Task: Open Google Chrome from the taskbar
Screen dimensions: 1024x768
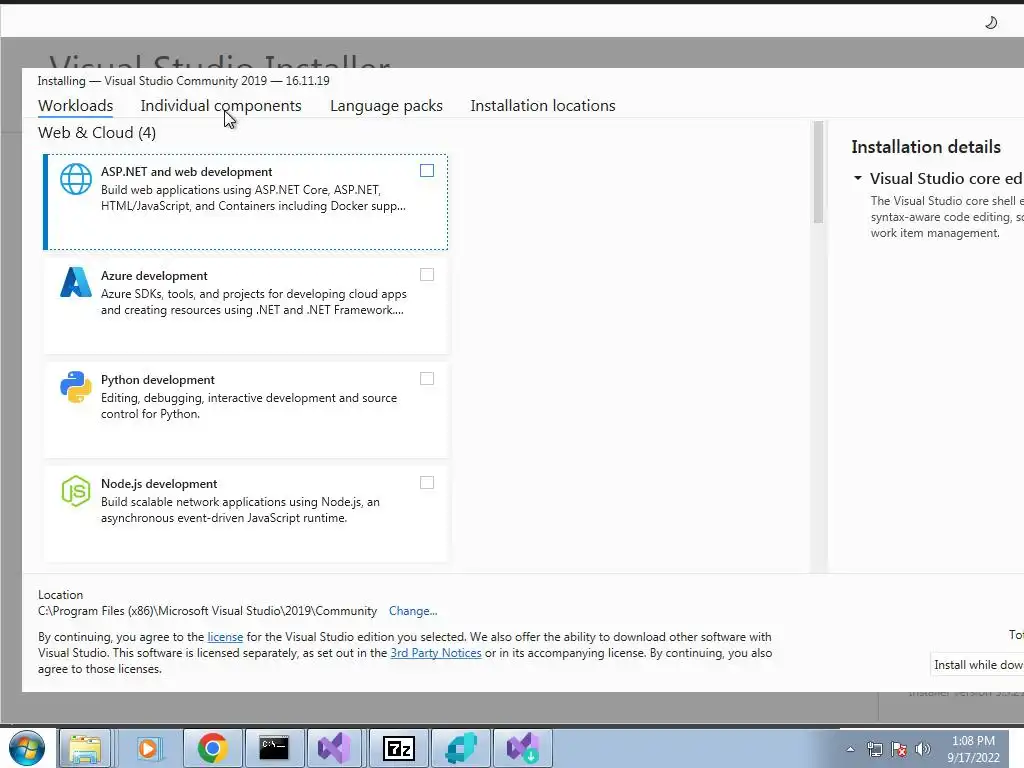Action: point(212,748)
